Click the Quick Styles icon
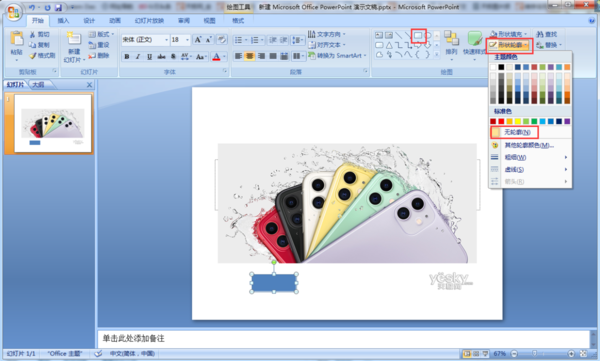Viewport: 600px width, 361px height. (x=474, y=43)
